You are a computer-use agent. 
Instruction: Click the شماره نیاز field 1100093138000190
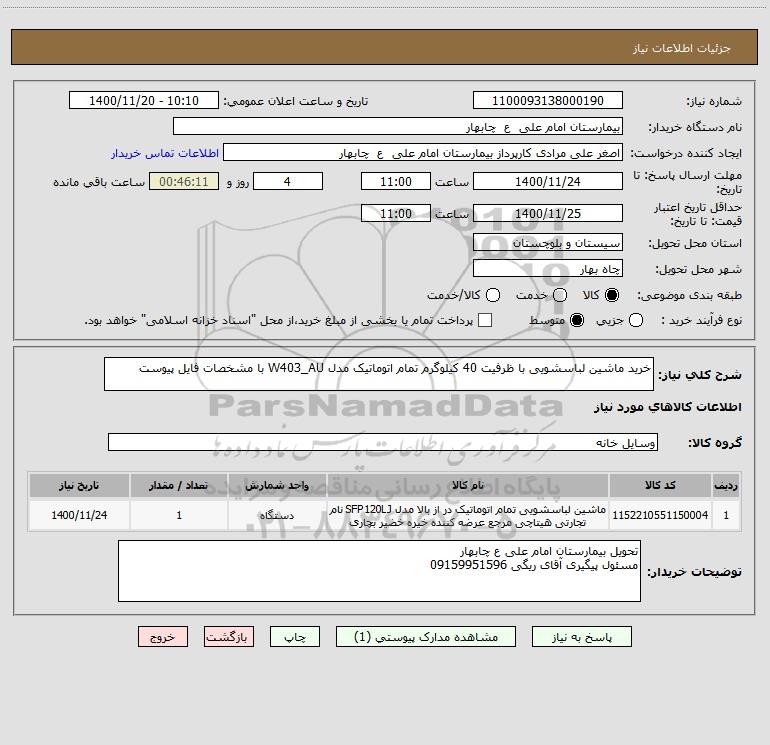(x=548, y=101)
